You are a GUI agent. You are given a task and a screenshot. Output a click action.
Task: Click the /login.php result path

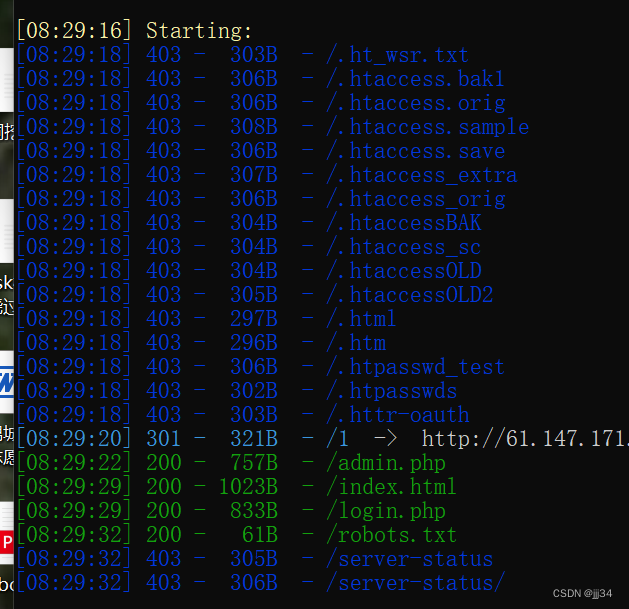tap(386, 511)
